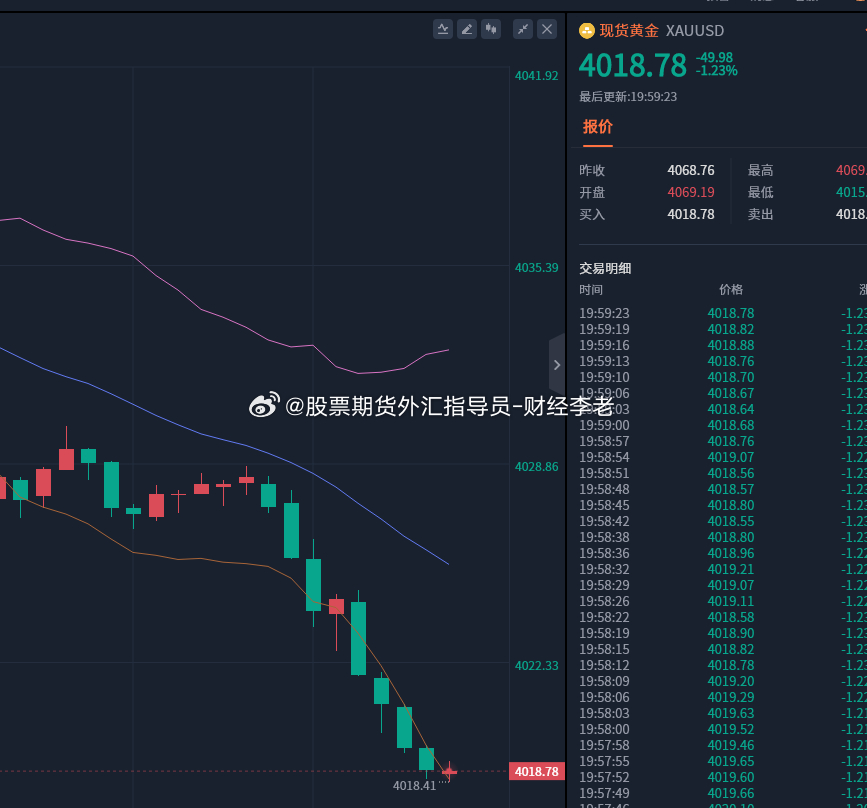867x808 pixels.
Task: Click the large 4018.78 quote price
Action: tap(633, 65)
